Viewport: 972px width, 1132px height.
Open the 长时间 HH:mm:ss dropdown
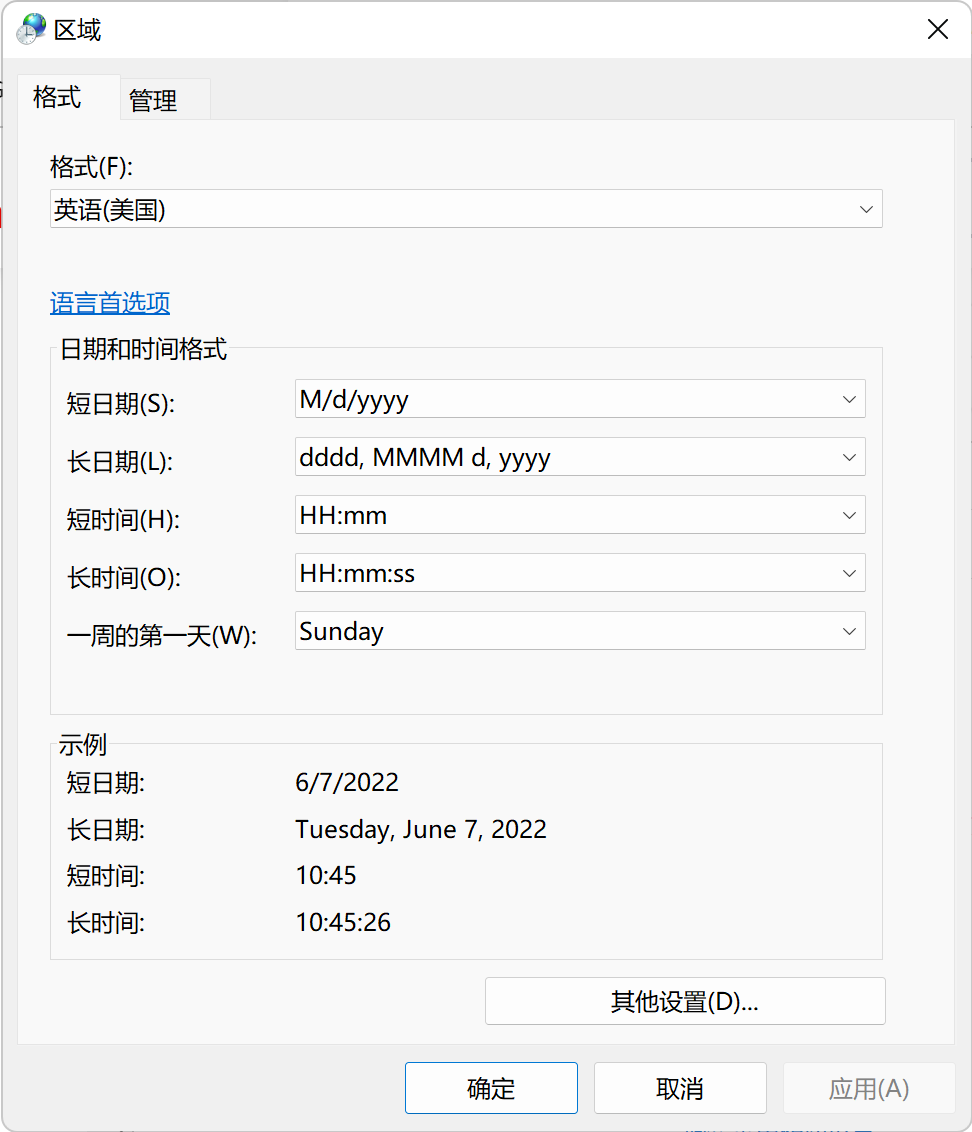point(580,573)
